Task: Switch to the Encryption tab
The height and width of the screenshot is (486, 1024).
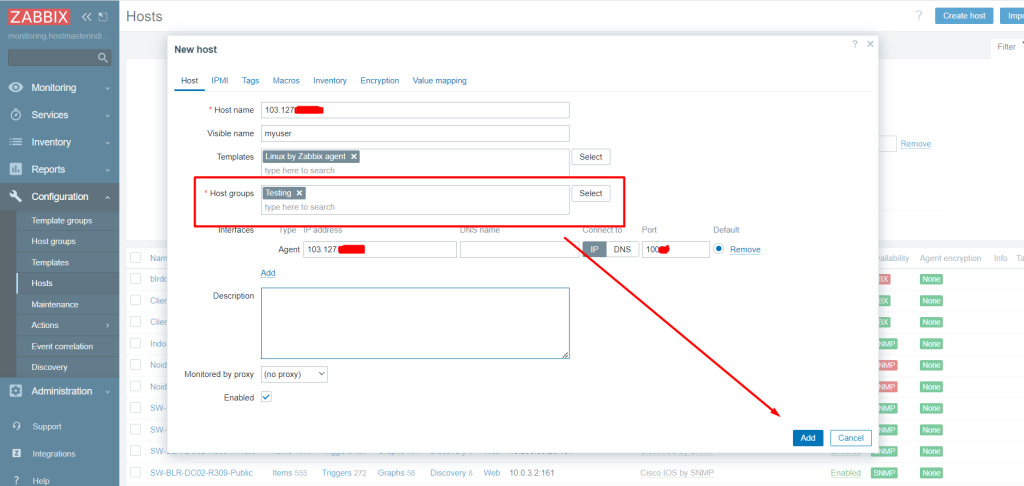Action: [379, 80]
